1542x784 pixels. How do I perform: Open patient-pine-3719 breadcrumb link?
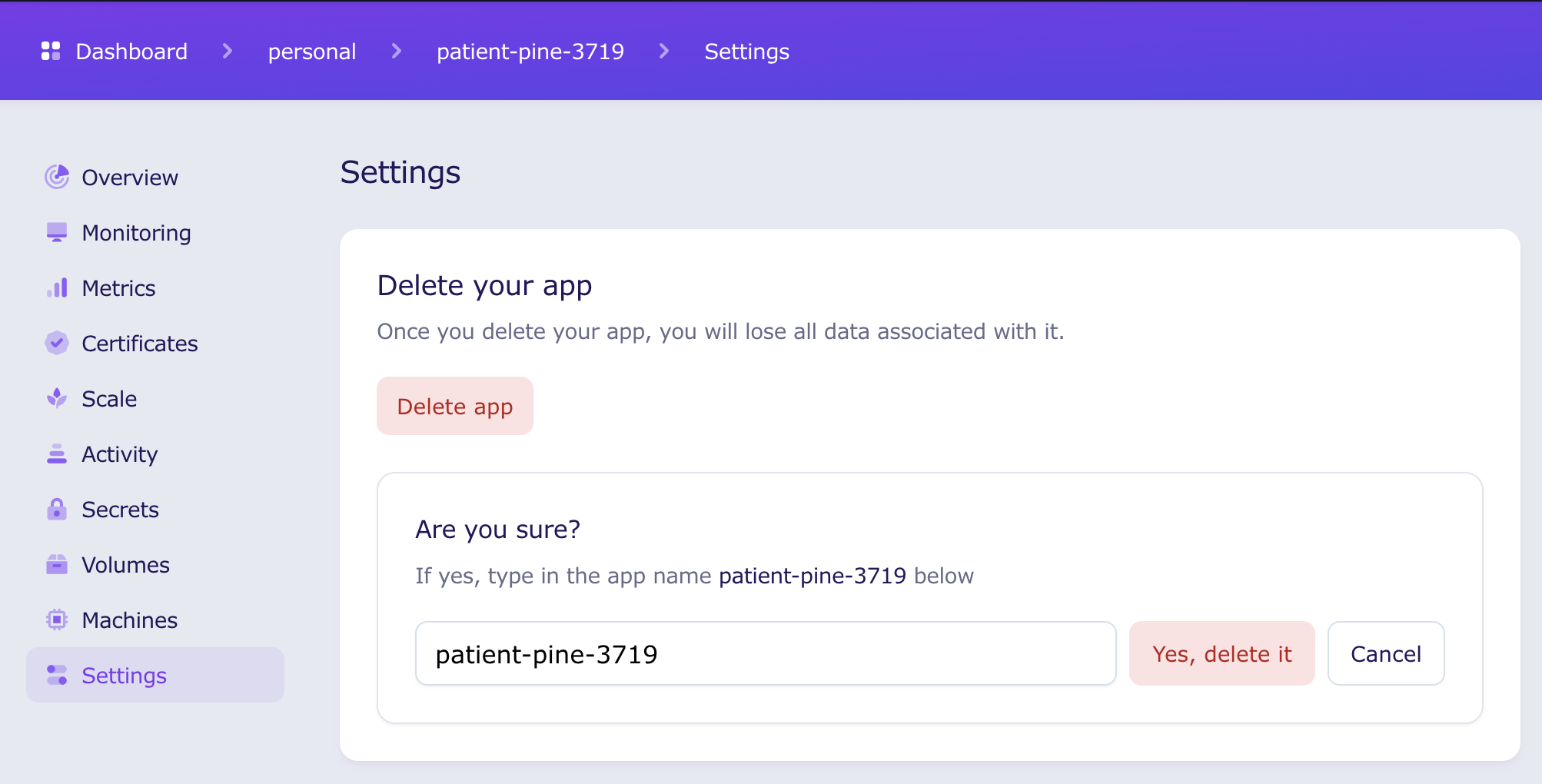(x=530, y=51)
